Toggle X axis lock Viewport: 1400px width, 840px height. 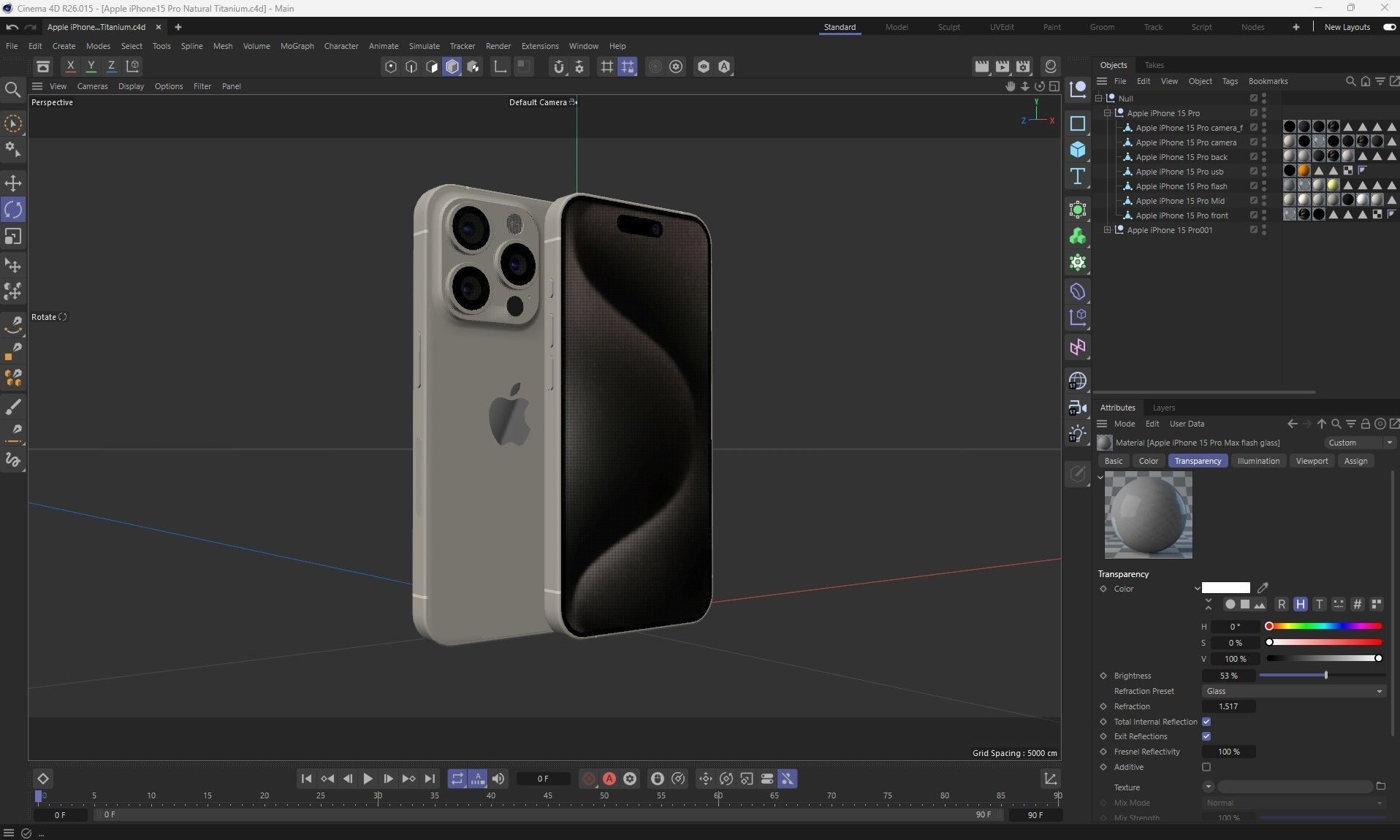pos(70,66)
